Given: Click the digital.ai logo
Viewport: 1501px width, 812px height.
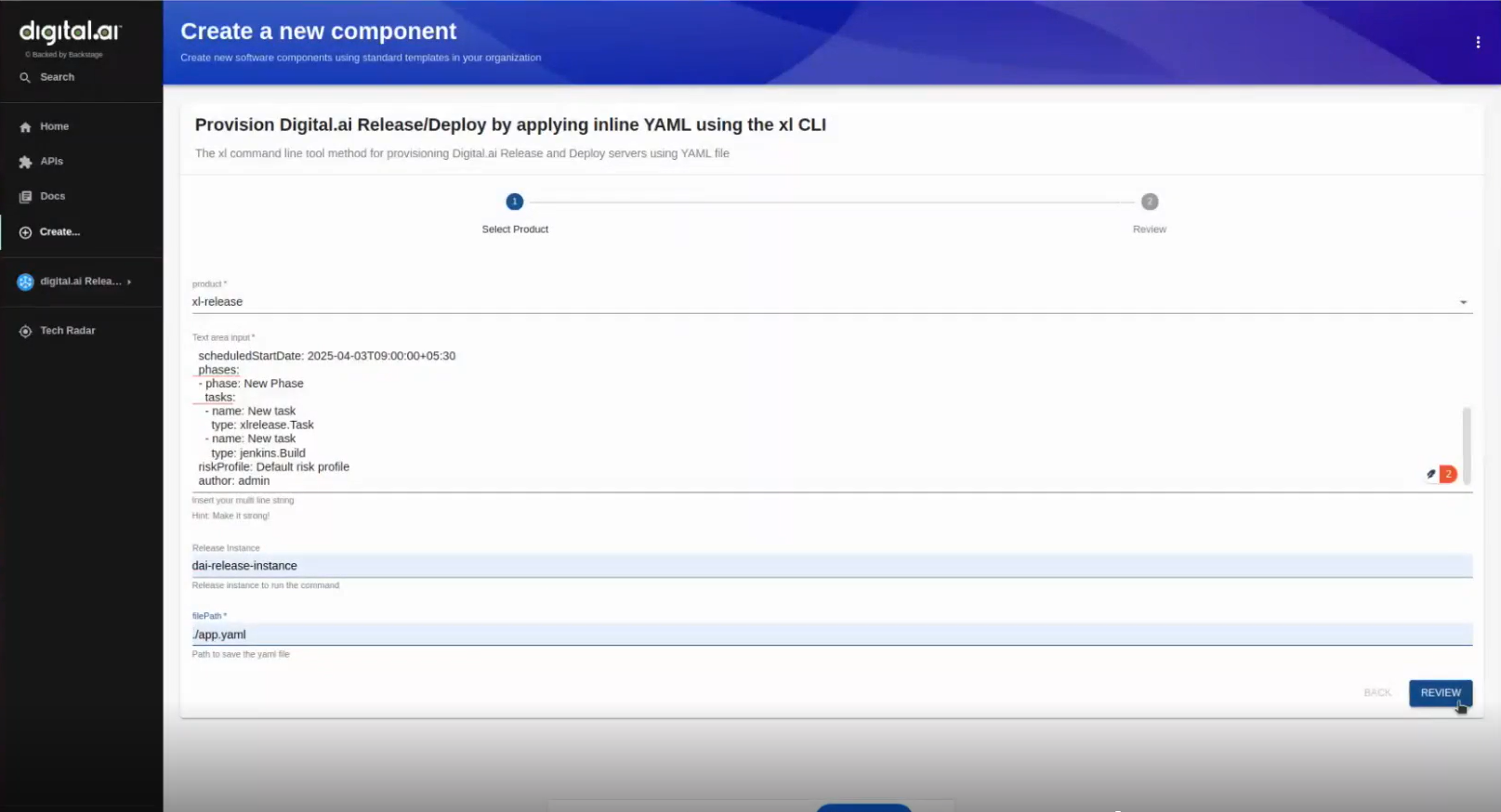Looking at the screenshot, I should point(70,32).
